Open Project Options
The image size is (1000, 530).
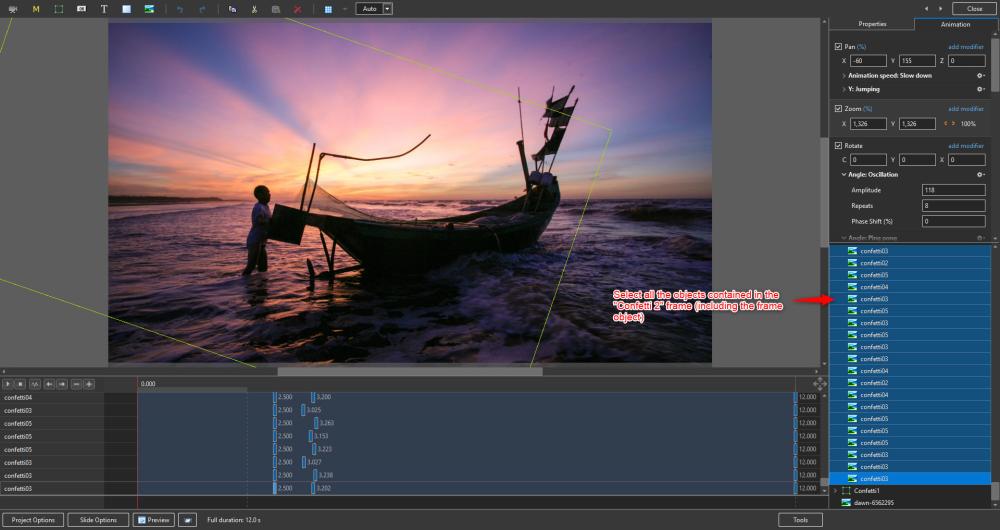coord(33,520)
